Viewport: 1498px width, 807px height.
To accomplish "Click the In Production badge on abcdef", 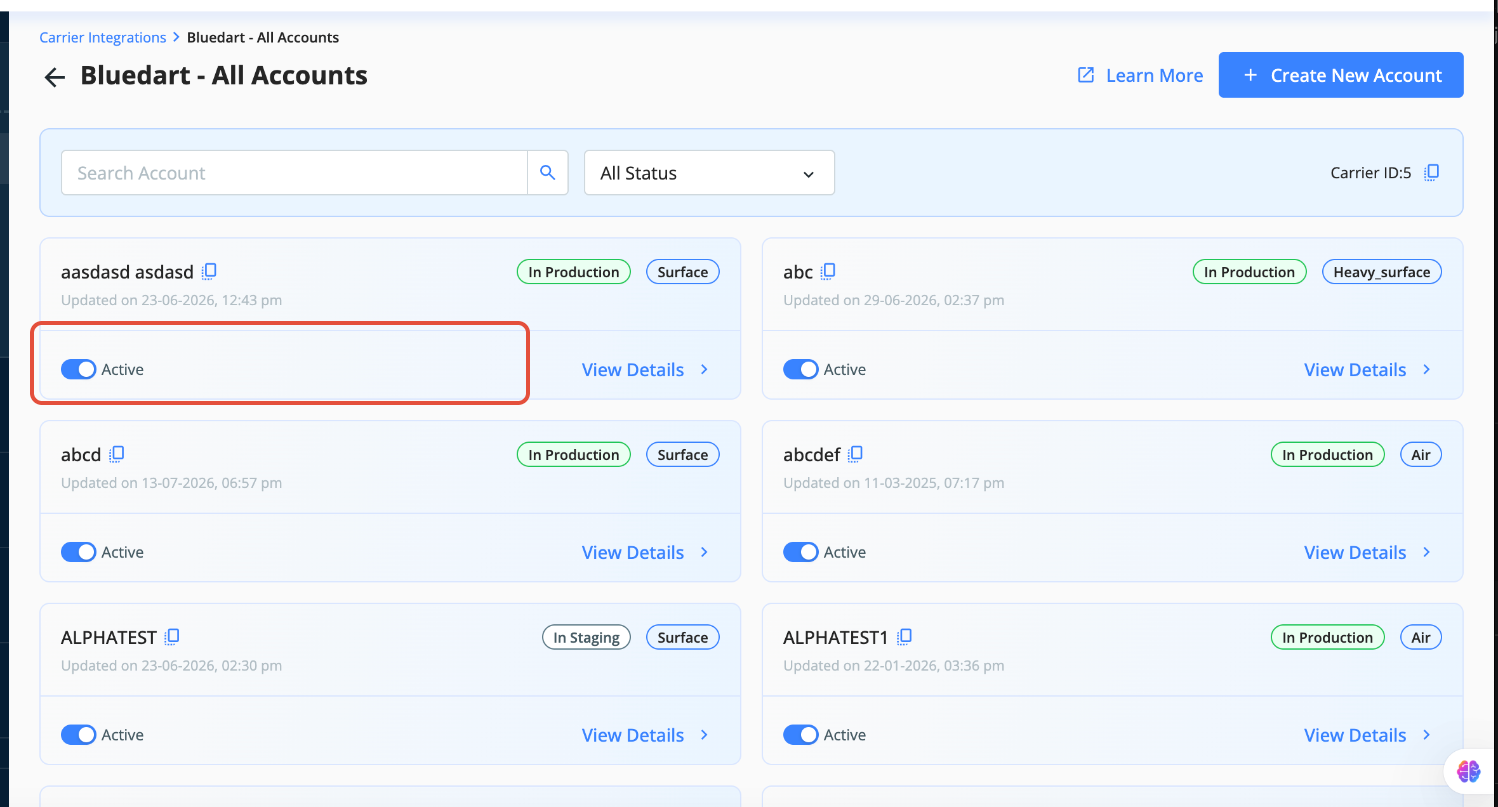I will 1328,455.
